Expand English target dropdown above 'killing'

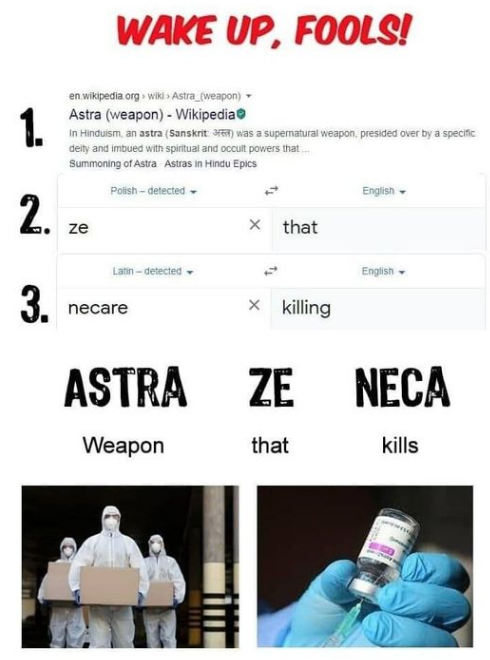[x=383, y=271]
